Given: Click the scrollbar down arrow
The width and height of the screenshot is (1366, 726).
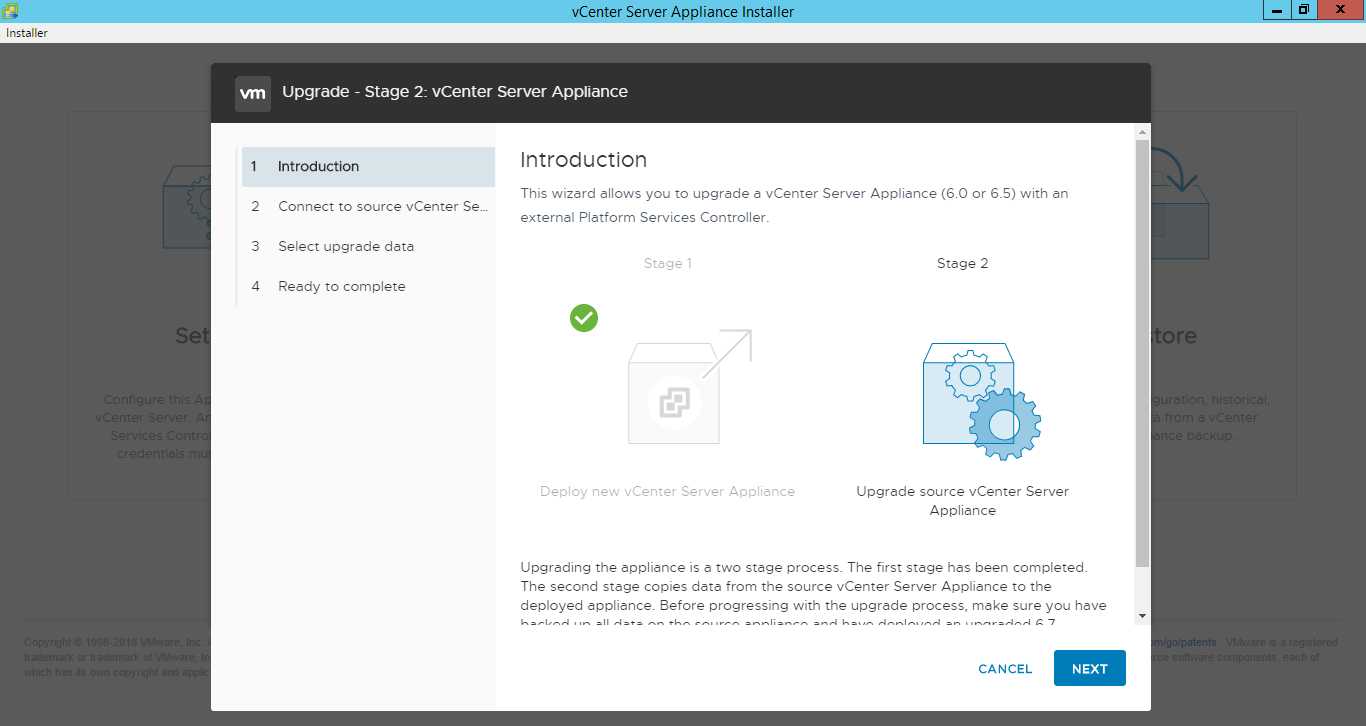Looking at the screenshot, I should [1140, 618].
